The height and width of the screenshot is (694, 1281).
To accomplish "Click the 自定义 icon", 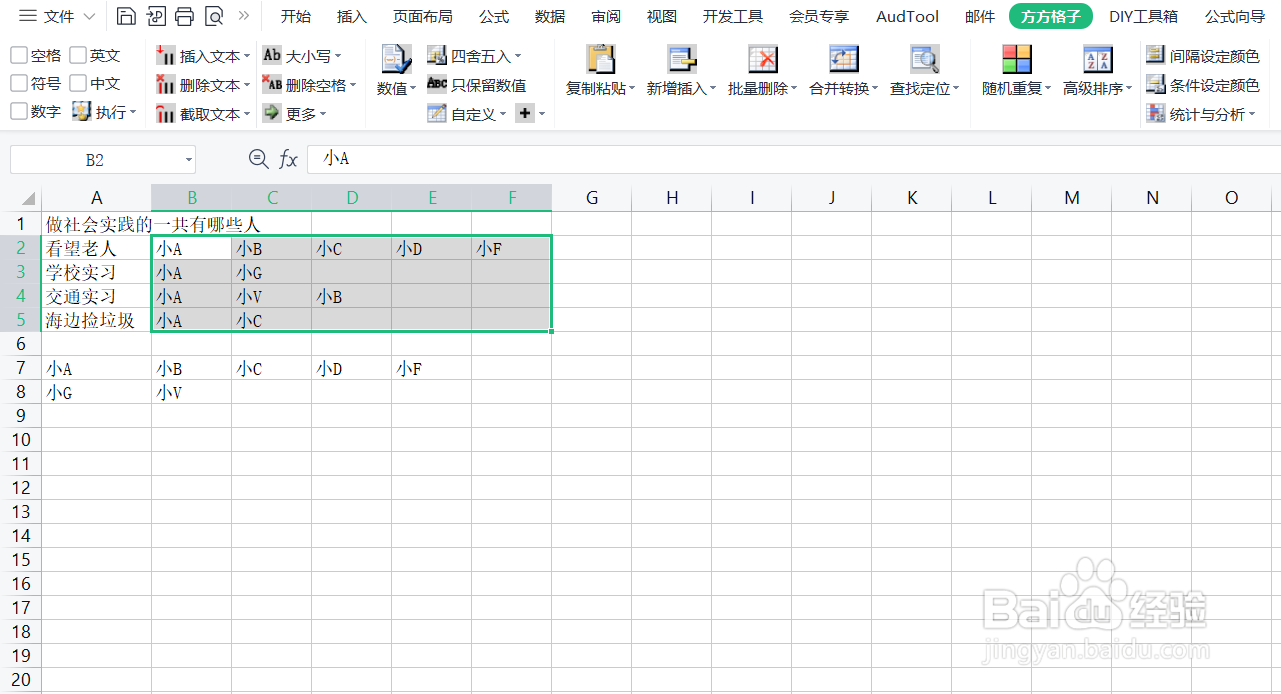I will [436, 113].
